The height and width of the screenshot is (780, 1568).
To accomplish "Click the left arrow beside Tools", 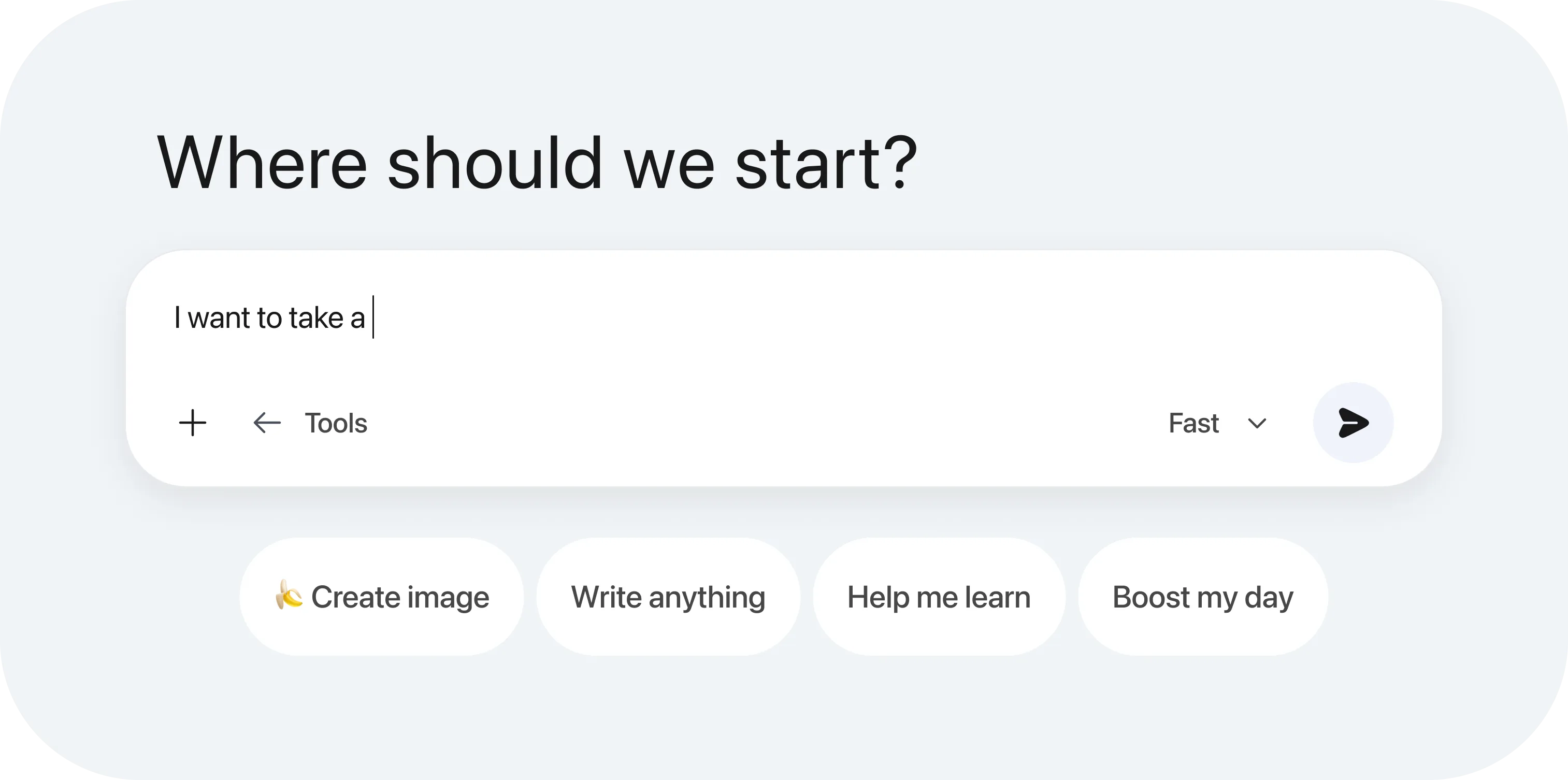I will pyautogui.click(x=267, y=423).
